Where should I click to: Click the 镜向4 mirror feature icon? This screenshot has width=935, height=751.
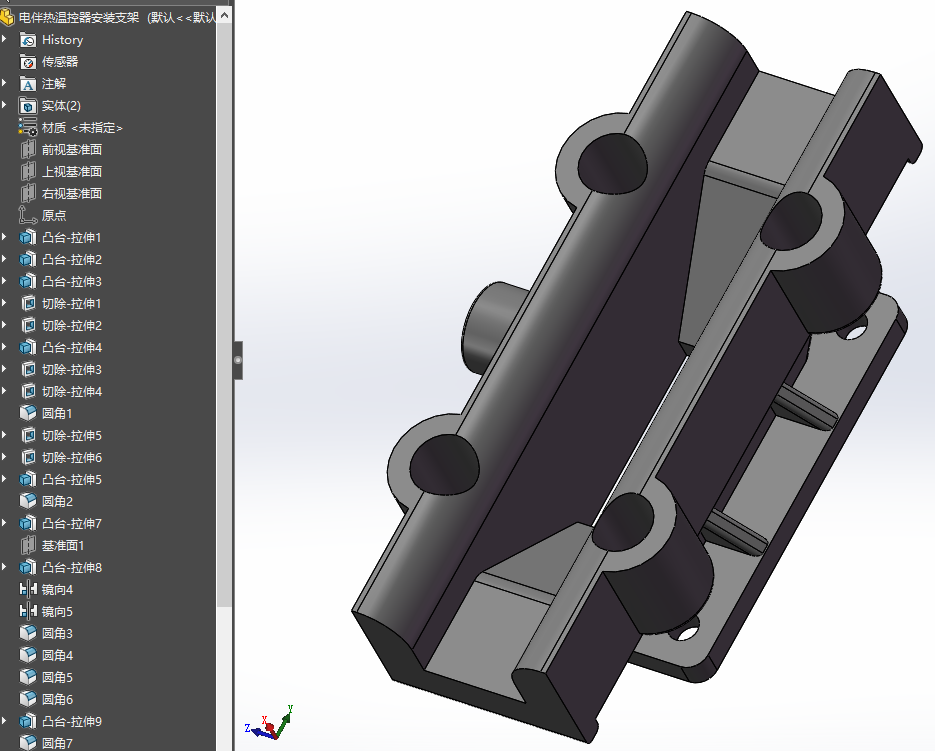point(27,590)
